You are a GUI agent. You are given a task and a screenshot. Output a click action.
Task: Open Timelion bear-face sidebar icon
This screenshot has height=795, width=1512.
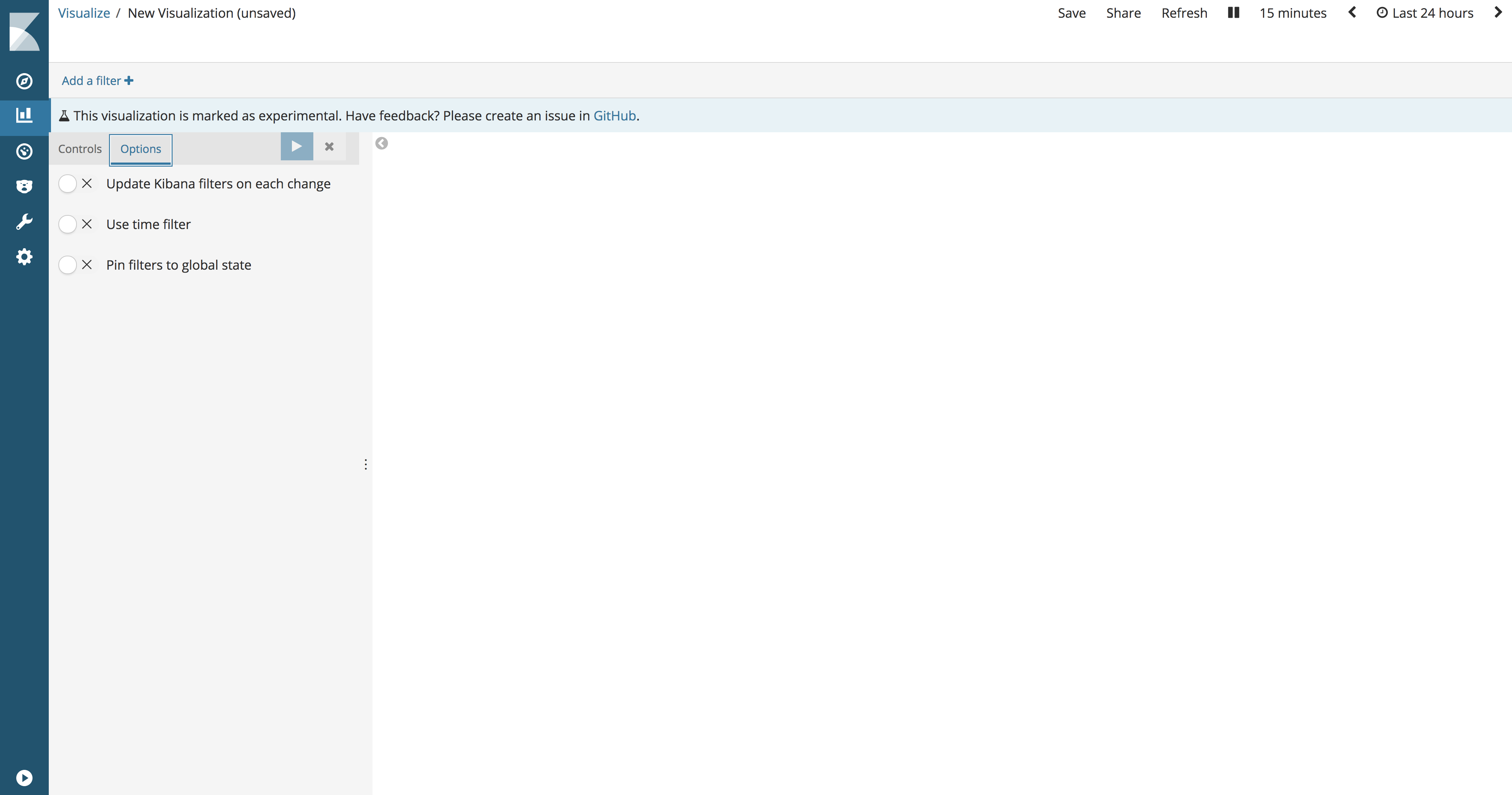(x=24, y=187)
